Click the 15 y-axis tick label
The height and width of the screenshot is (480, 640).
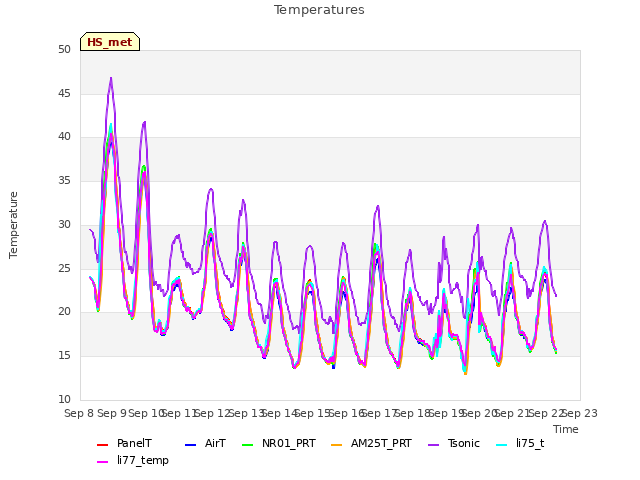tap(64, 356)
